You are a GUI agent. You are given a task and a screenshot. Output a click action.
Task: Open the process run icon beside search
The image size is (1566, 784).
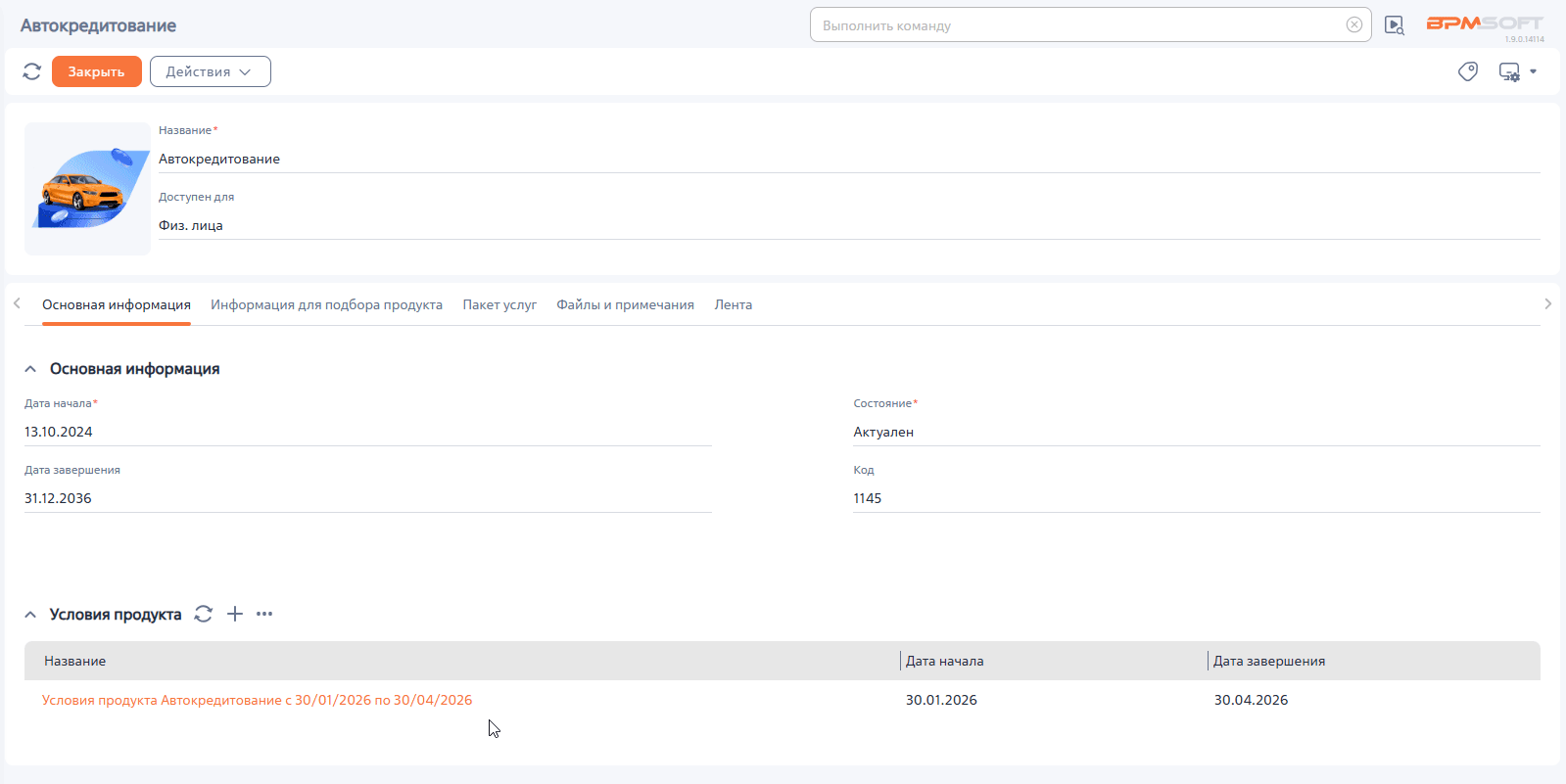tap(1395, 25)
